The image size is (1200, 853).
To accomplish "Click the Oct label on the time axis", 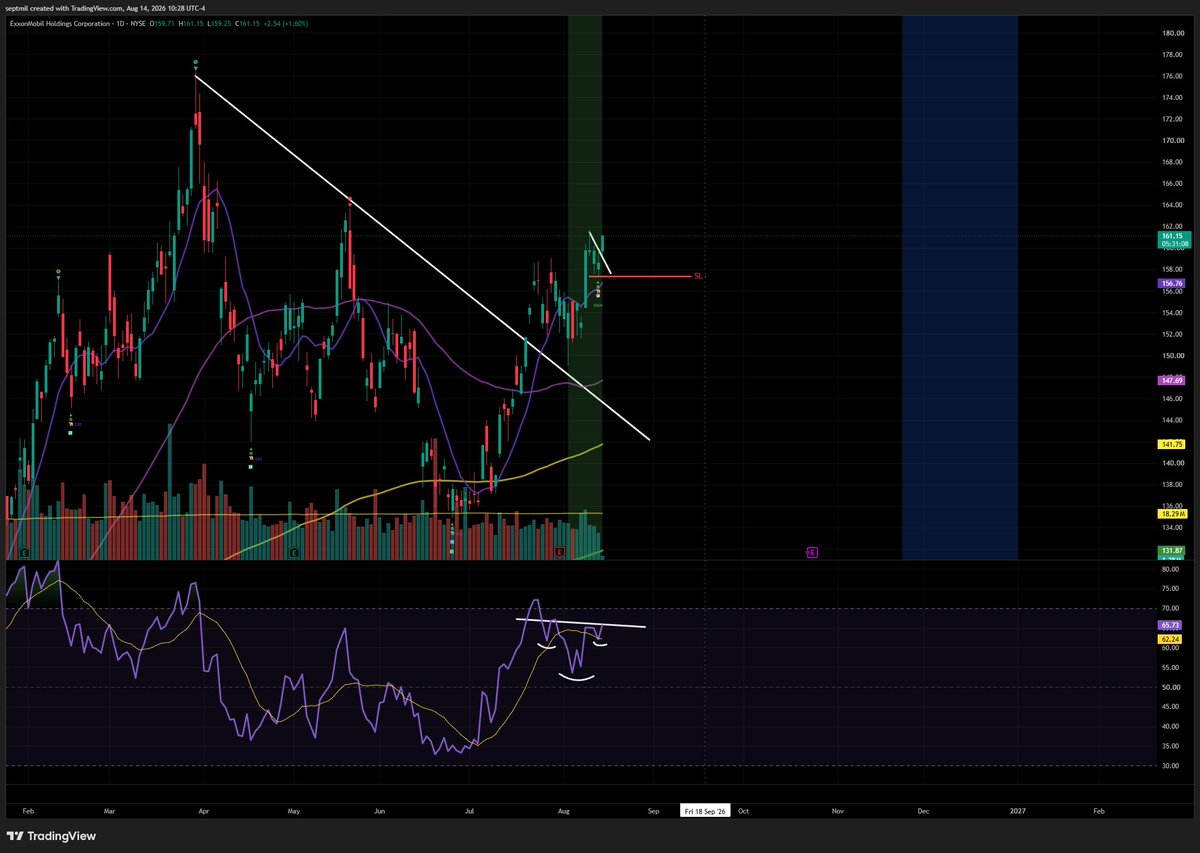I will tap(743, 811).
